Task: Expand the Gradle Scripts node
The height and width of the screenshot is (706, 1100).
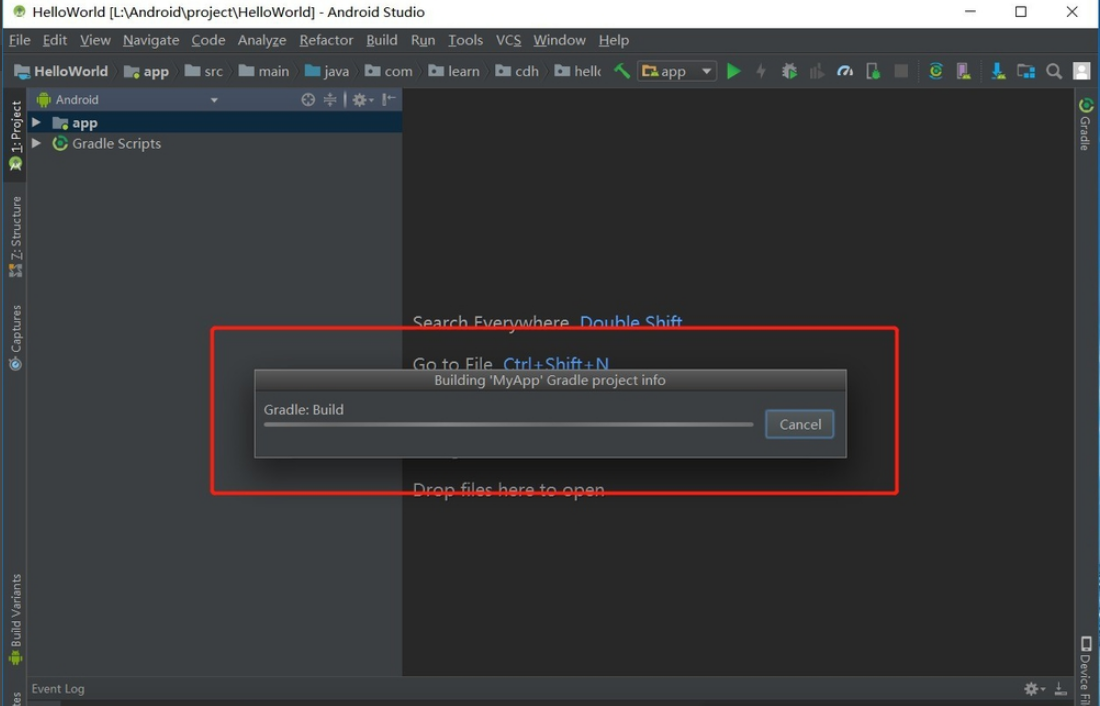Action: (x=37, y=143)
